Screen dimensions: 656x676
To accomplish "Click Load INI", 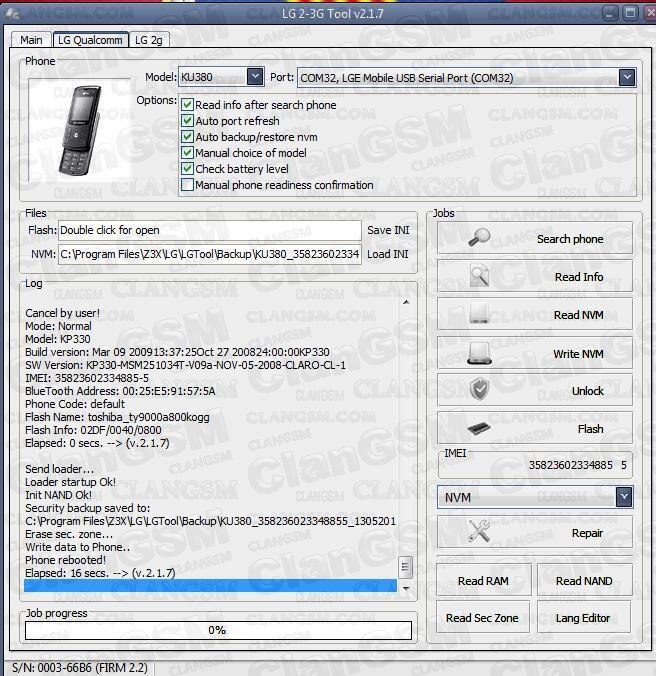I will coord(387,254).
